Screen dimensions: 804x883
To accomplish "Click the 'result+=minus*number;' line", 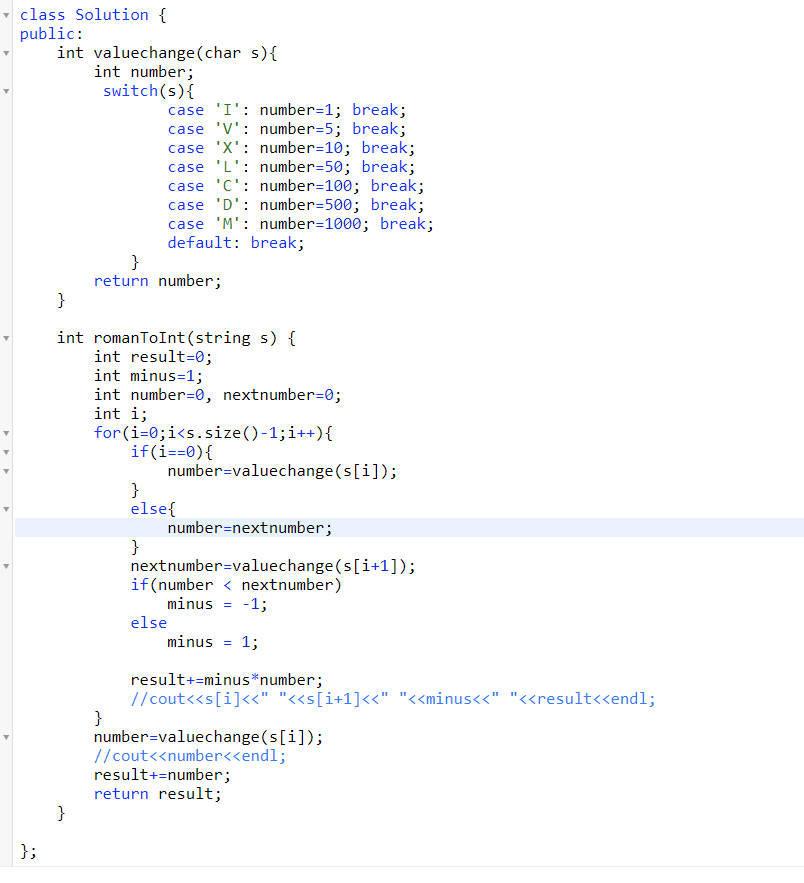I will [227, 680].
